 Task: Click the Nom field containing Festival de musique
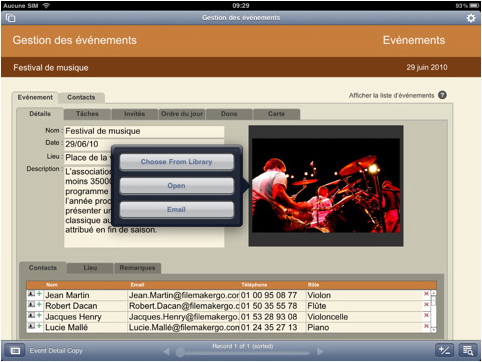pyautogui.click(x=144, y=131)
